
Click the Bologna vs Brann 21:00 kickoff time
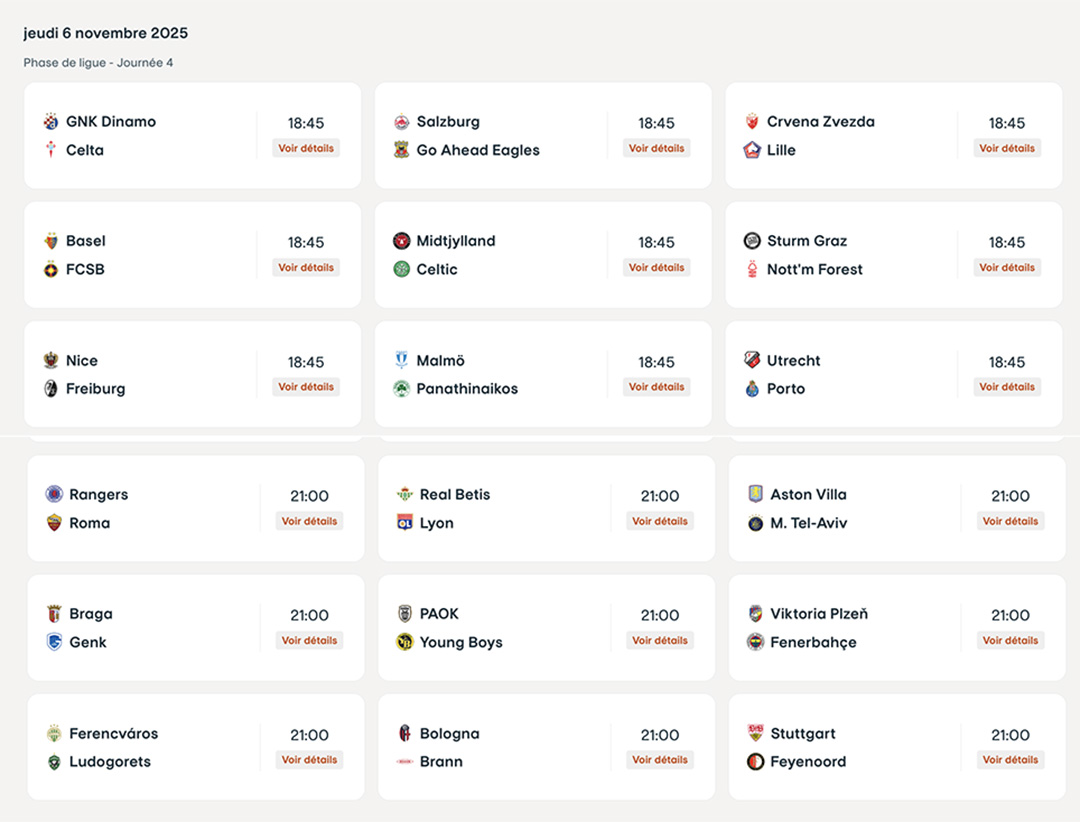(x=660, y=735)
